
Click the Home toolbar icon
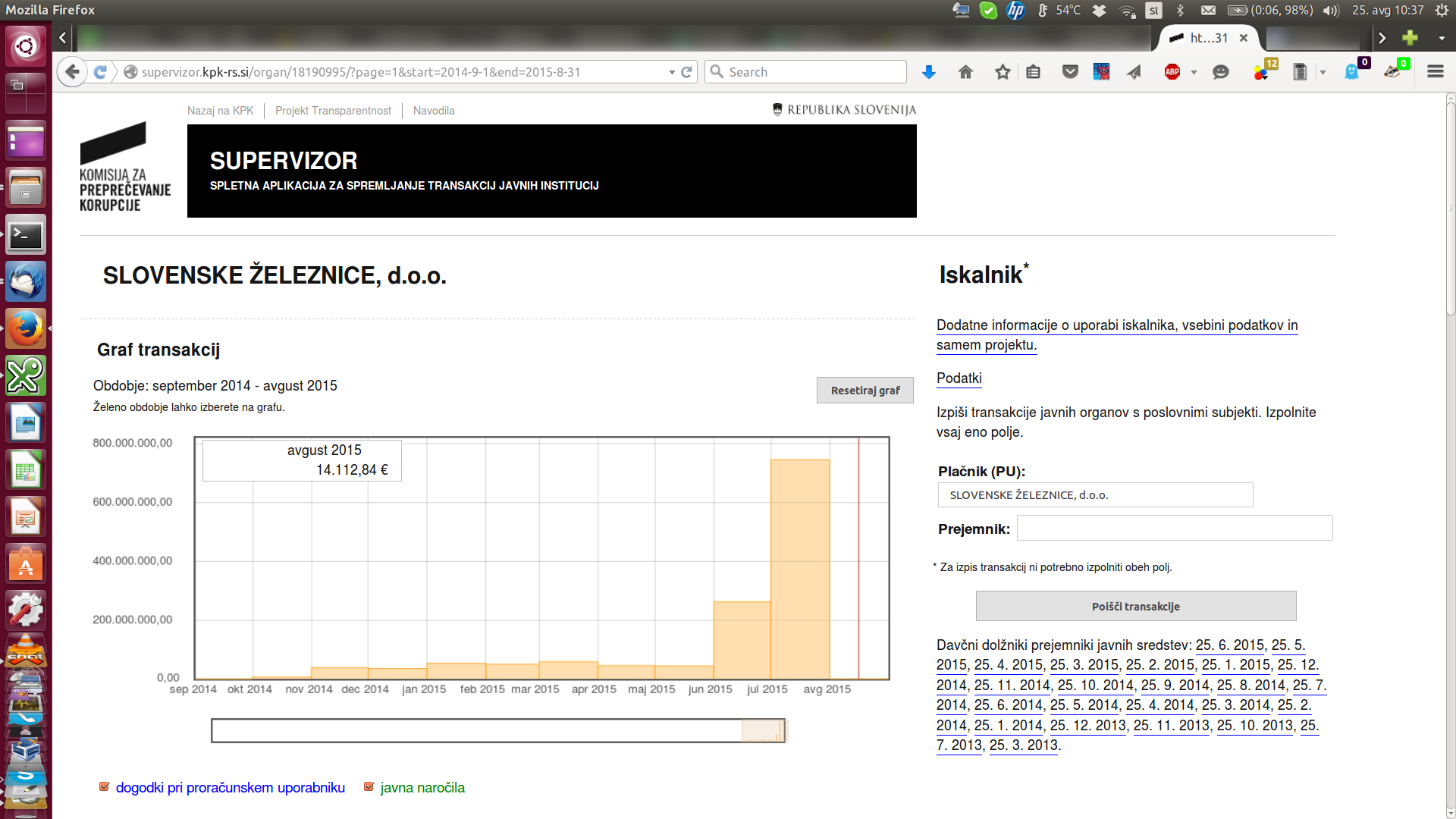click(x=965, y=72)
